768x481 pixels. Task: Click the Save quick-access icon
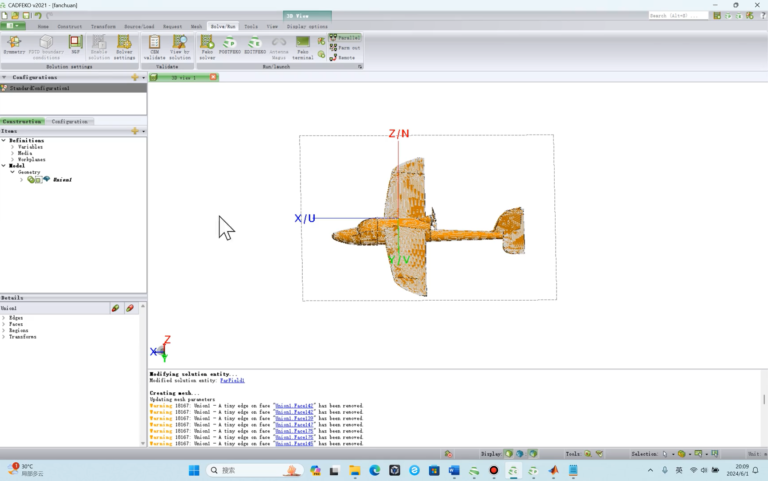tap(26, 16)
